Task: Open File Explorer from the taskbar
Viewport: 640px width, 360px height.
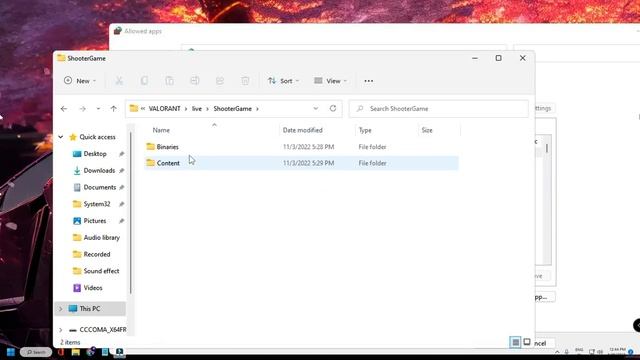Action: [x=76, y=352]
